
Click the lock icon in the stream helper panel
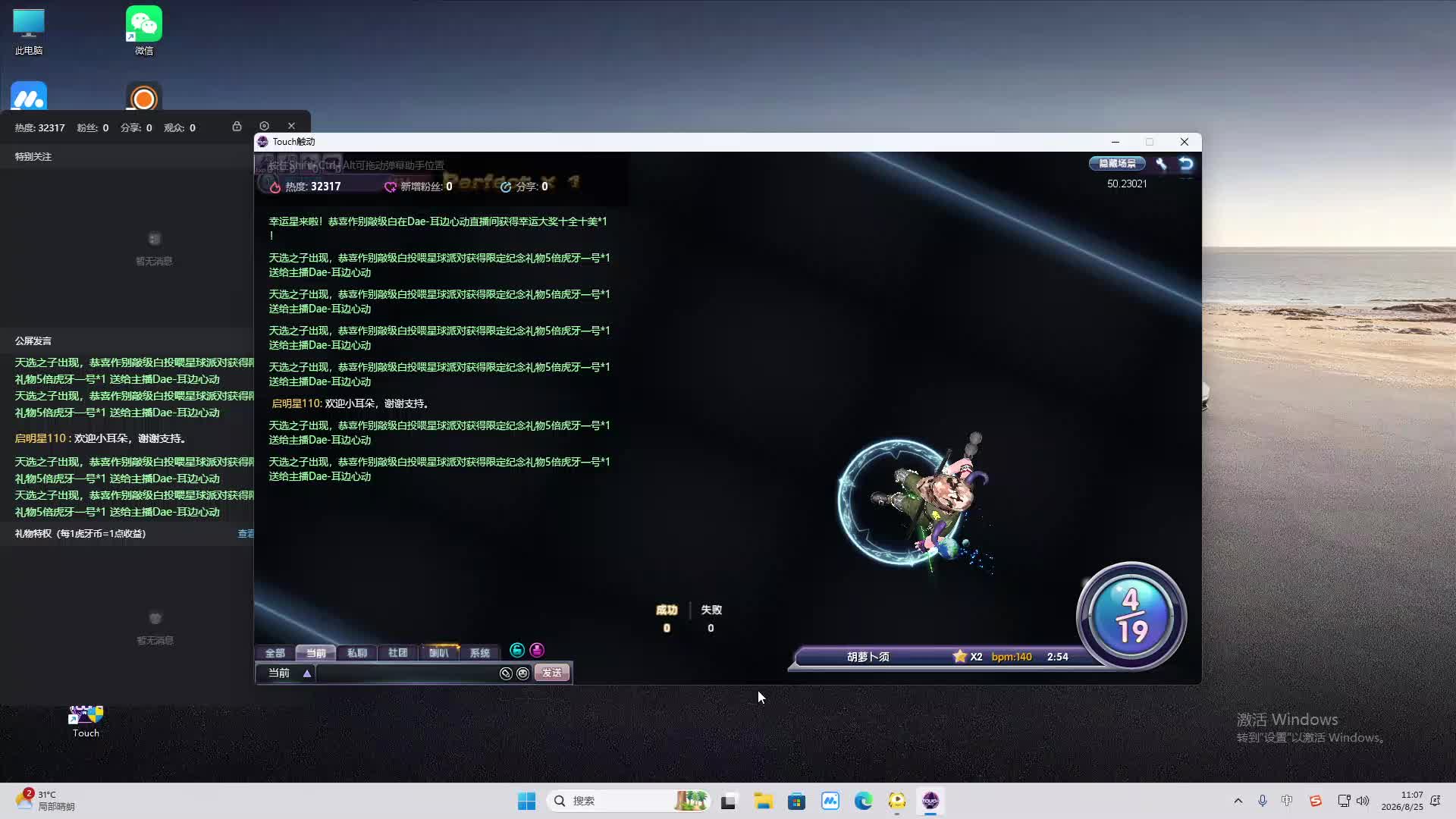point(237,126)
